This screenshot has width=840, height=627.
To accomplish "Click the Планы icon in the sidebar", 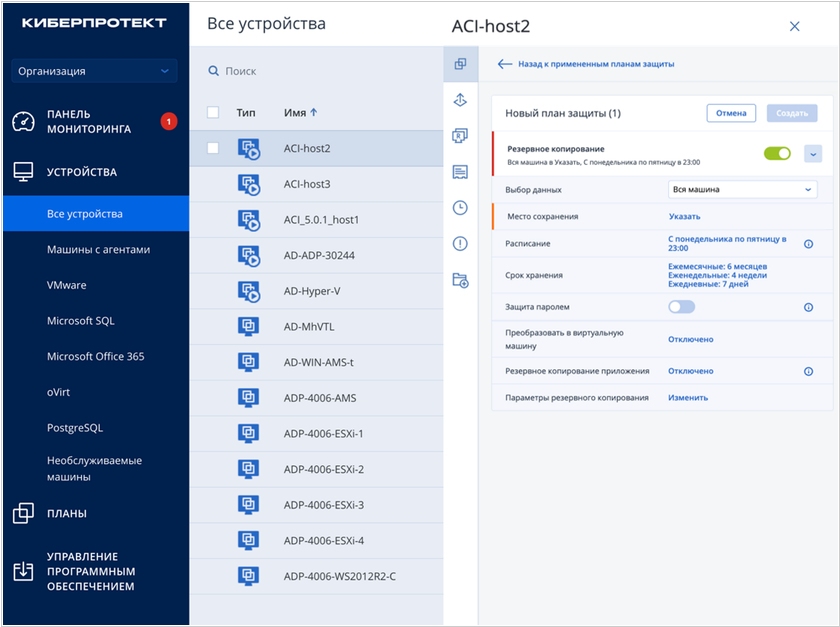I will point(23,513).
